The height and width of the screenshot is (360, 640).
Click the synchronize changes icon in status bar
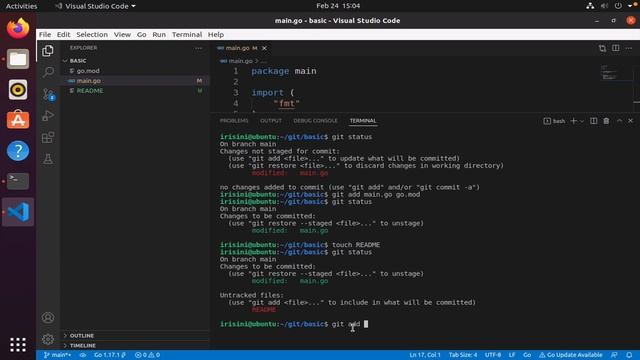tap(83, 355)
